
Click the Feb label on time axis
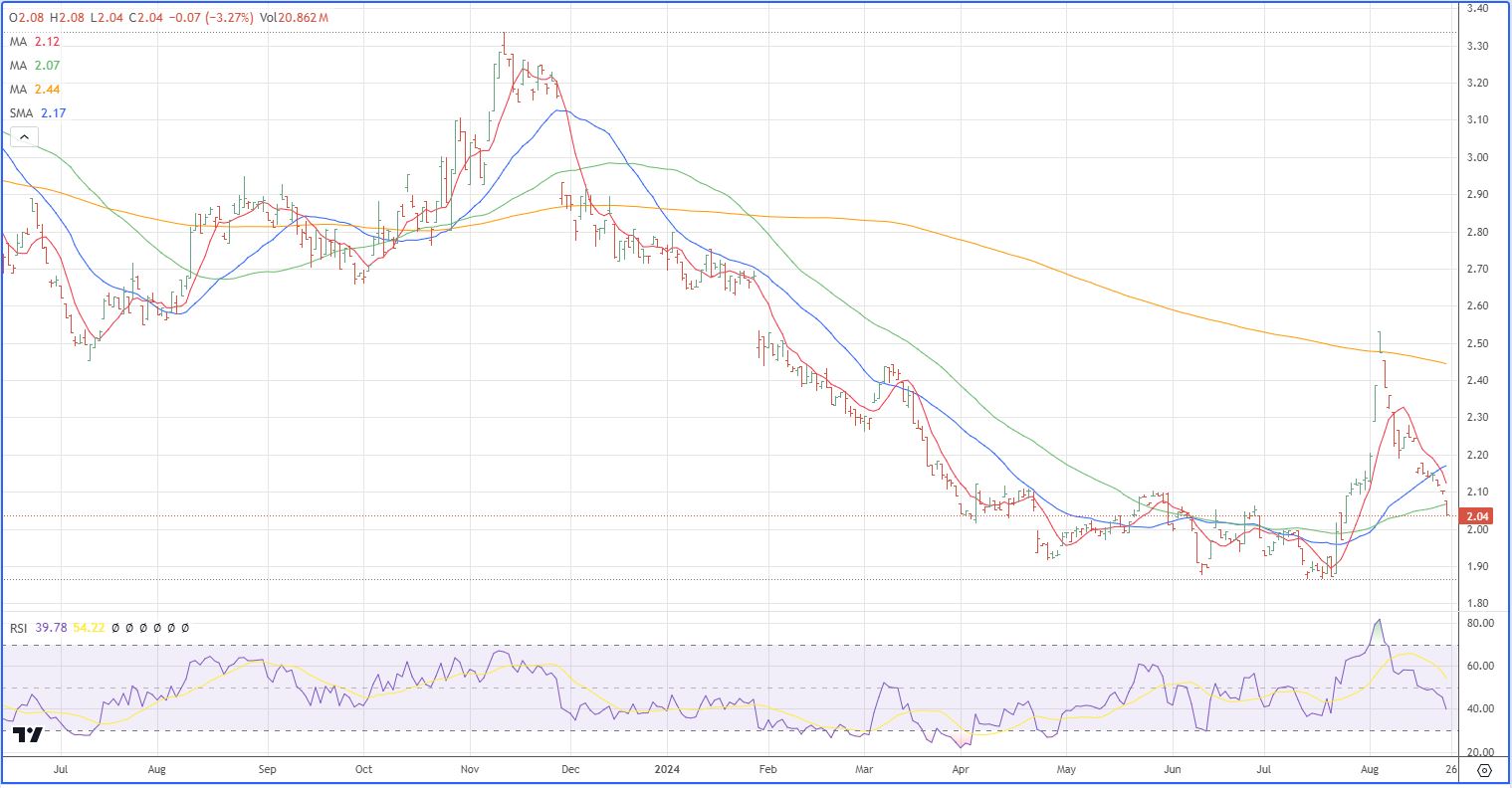[x=766, y=769]
